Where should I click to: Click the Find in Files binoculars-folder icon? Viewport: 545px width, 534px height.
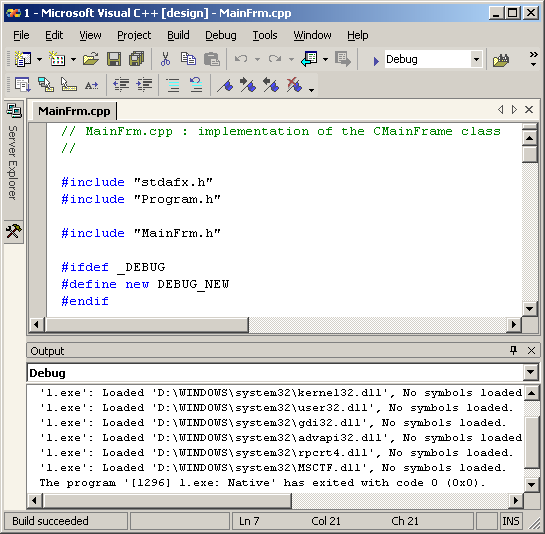point(501,60)
